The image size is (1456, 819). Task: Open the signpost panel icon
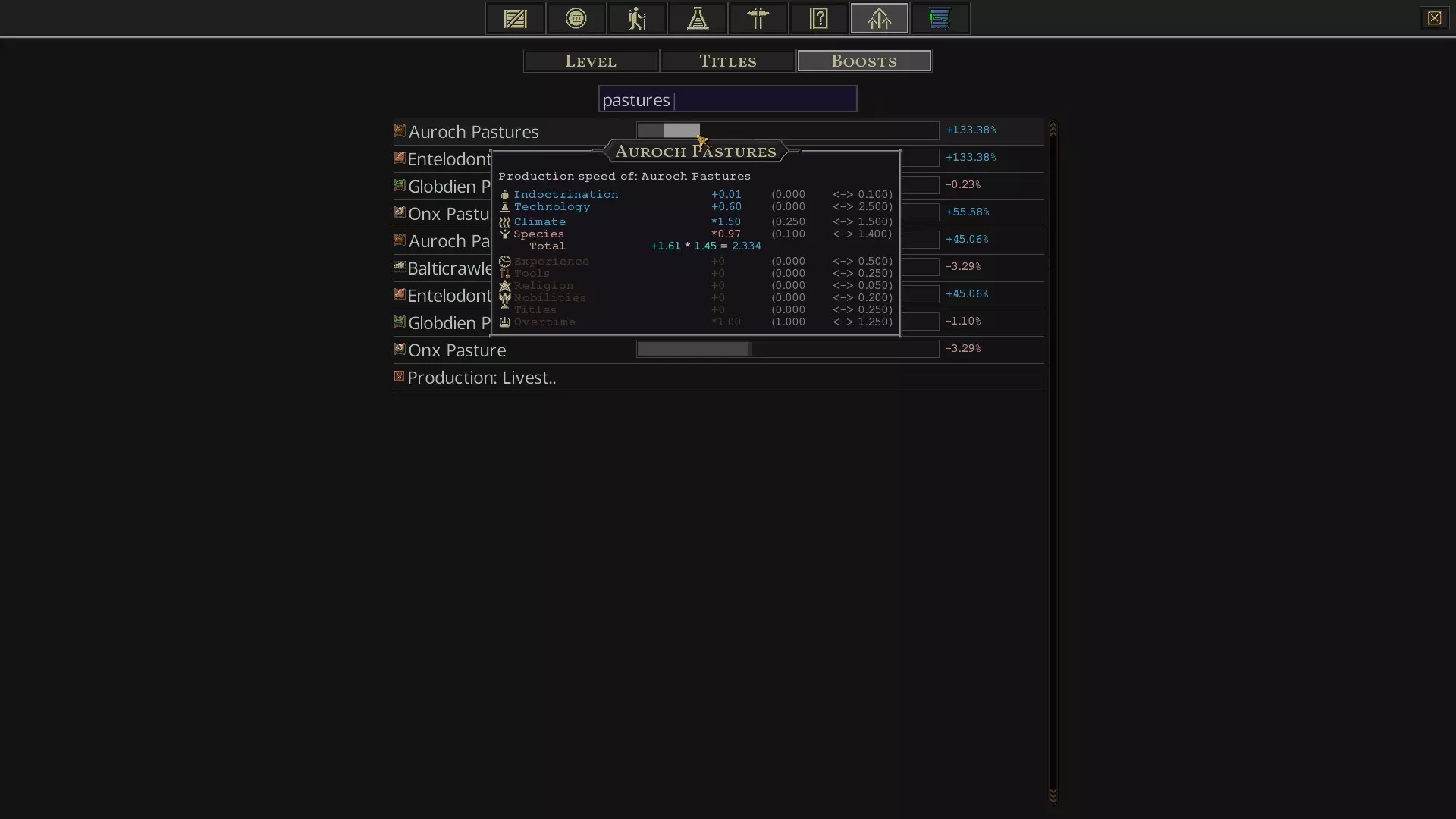click(x=758, y=18)
